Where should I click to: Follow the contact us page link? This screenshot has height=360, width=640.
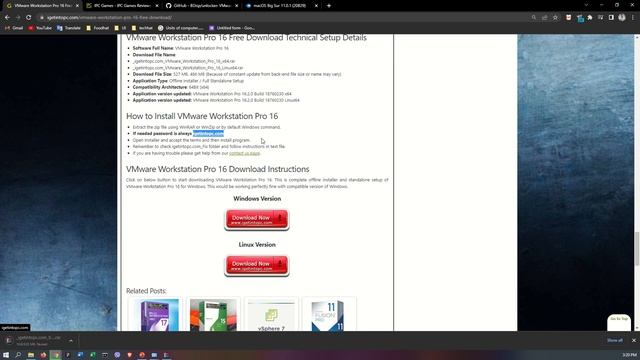pyautogui.click(x=244, y=153)
